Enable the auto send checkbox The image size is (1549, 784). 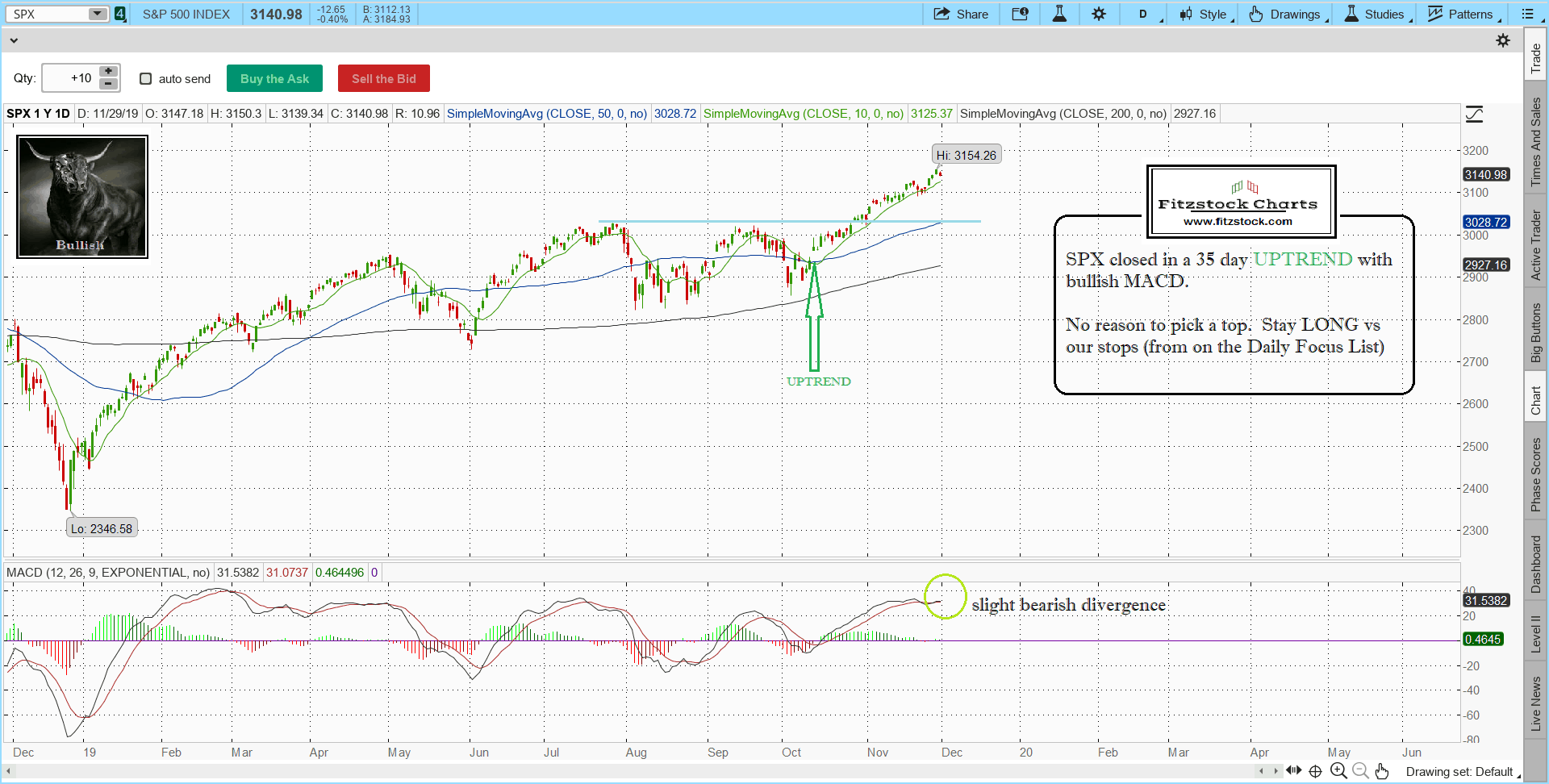point(146,78)
